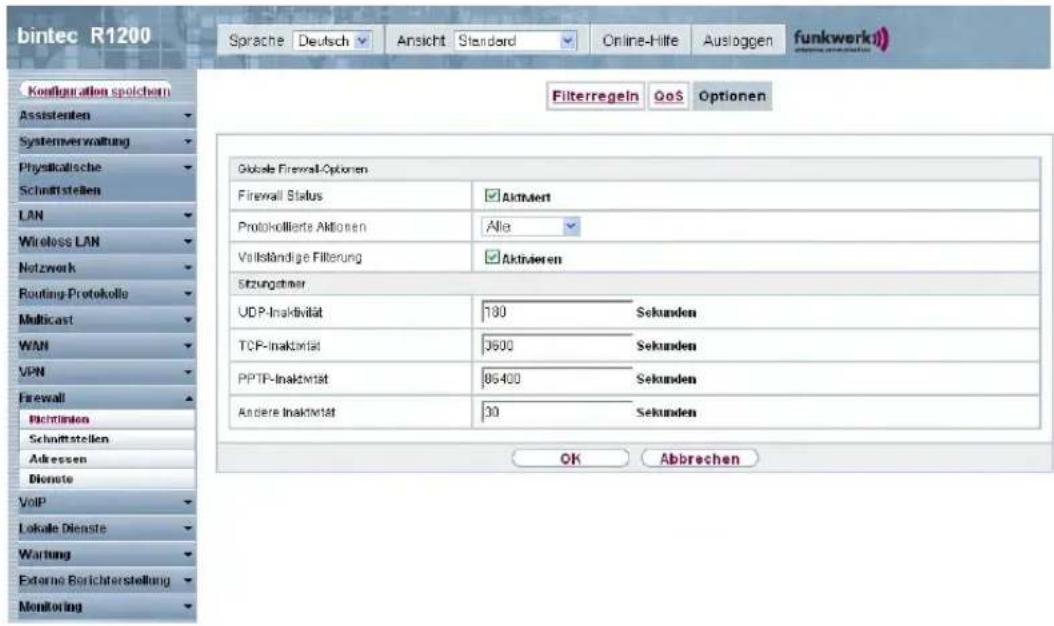Expand the Lokale Dienste menu
Screen dimensions: 1054x626
tap(105, 529)
